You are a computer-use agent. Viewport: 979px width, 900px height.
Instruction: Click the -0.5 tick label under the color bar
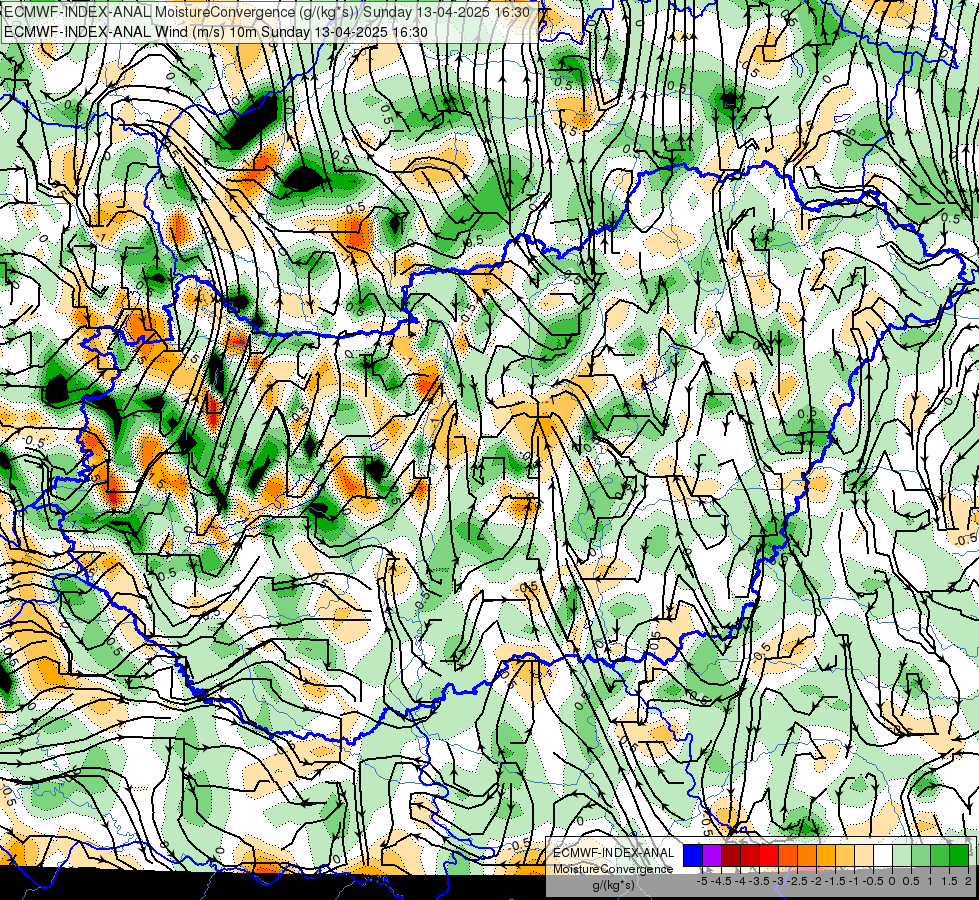point(873,881)
